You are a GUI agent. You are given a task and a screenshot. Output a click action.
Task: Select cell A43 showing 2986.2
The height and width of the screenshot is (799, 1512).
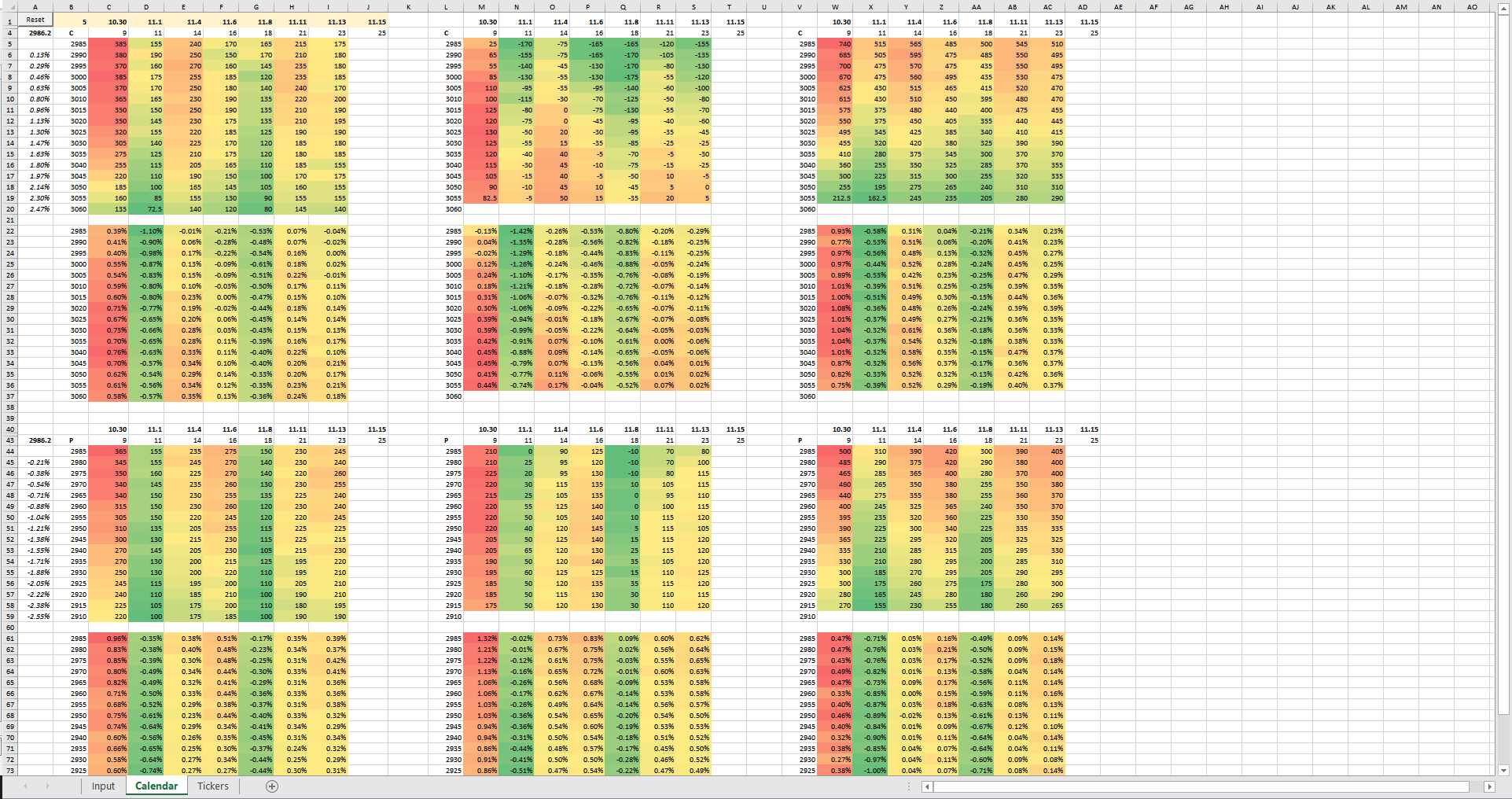point(35,440)
